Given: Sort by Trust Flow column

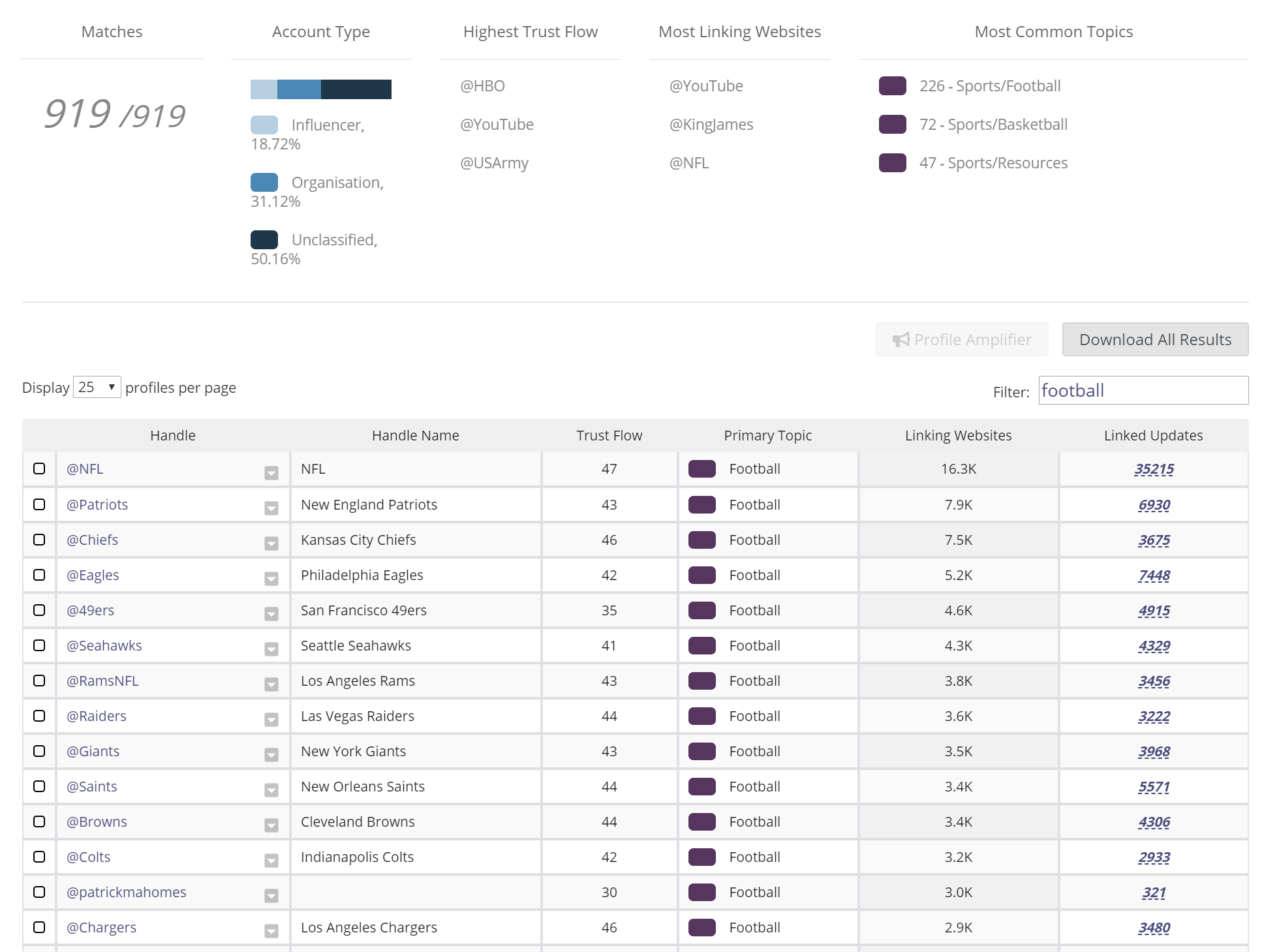Looking at the screenshot, I should (x=609, y=435).
